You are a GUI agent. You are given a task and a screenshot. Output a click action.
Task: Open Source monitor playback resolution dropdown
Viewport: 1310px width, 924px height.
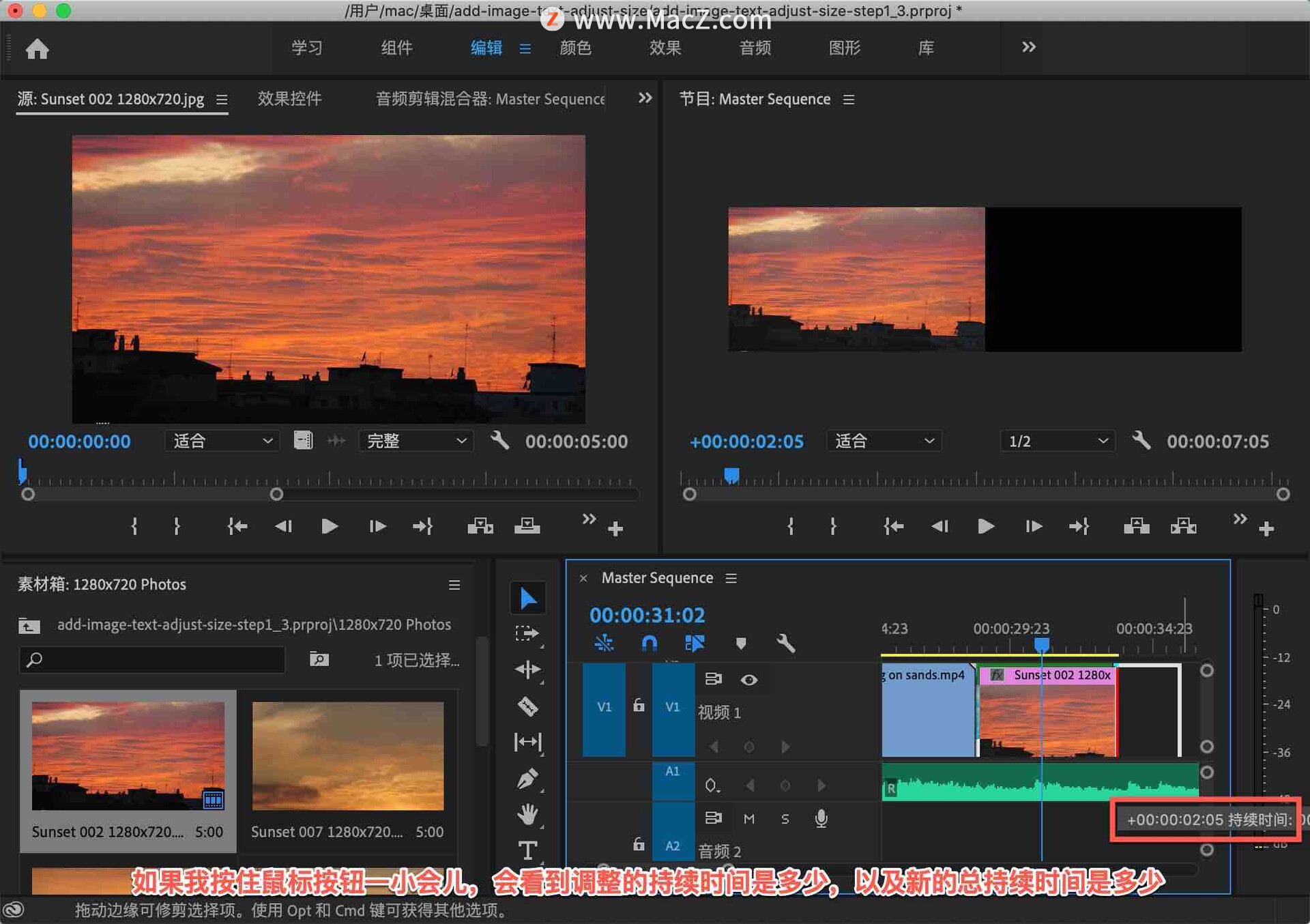point(416,441)
